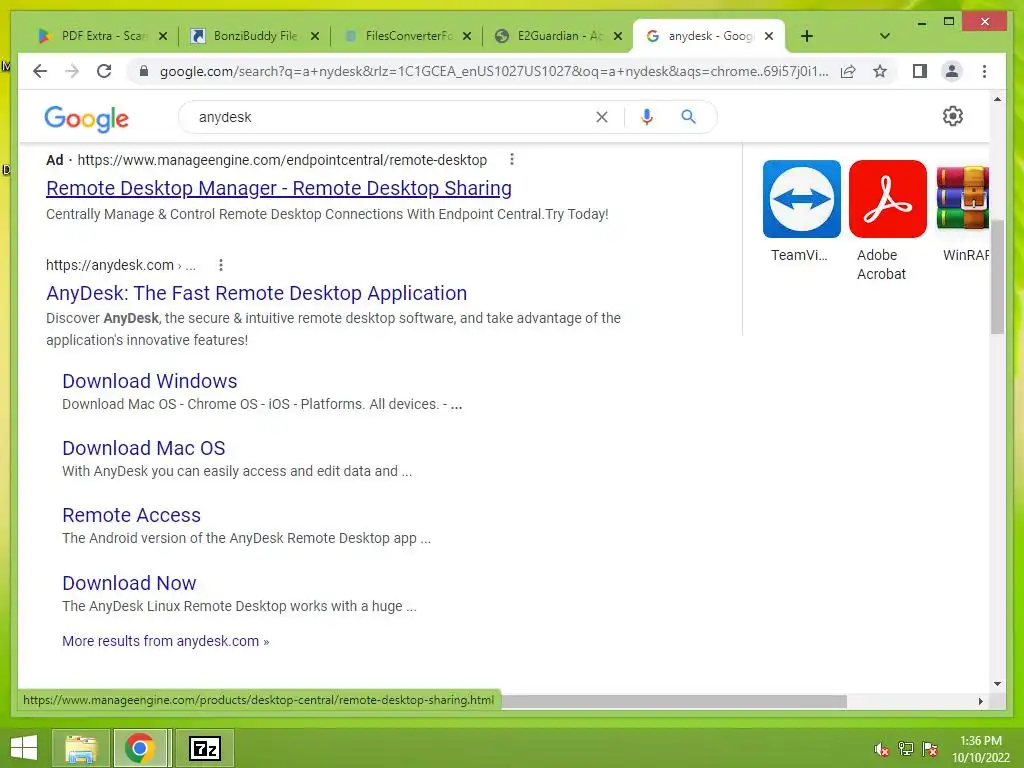
Task: Open a new browser tab
Action: [807, 36]
